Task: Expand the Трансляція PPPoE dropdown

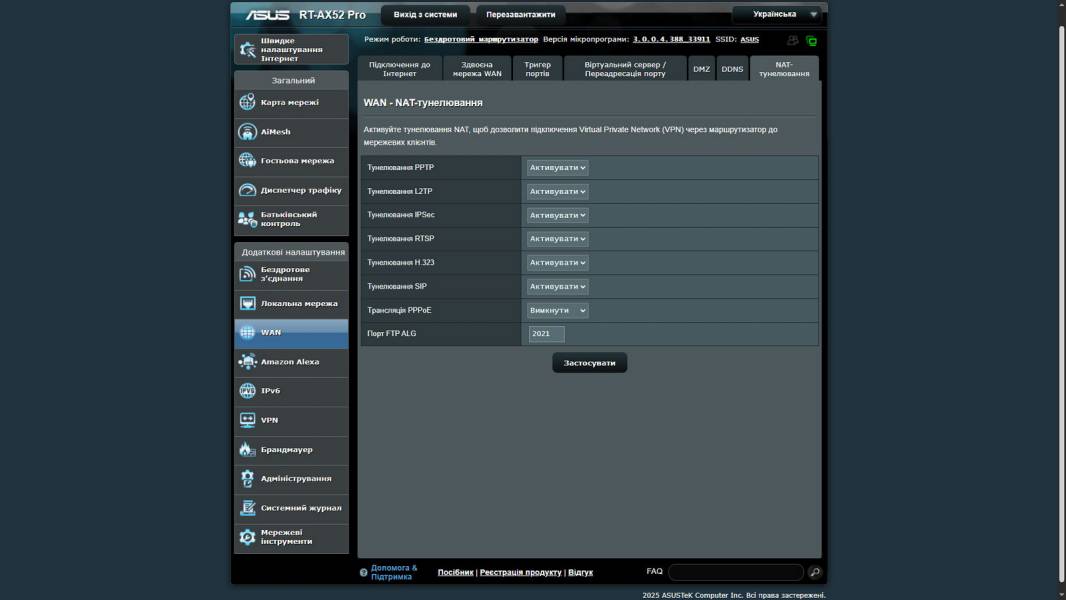Action: click(x=558, y=311)
